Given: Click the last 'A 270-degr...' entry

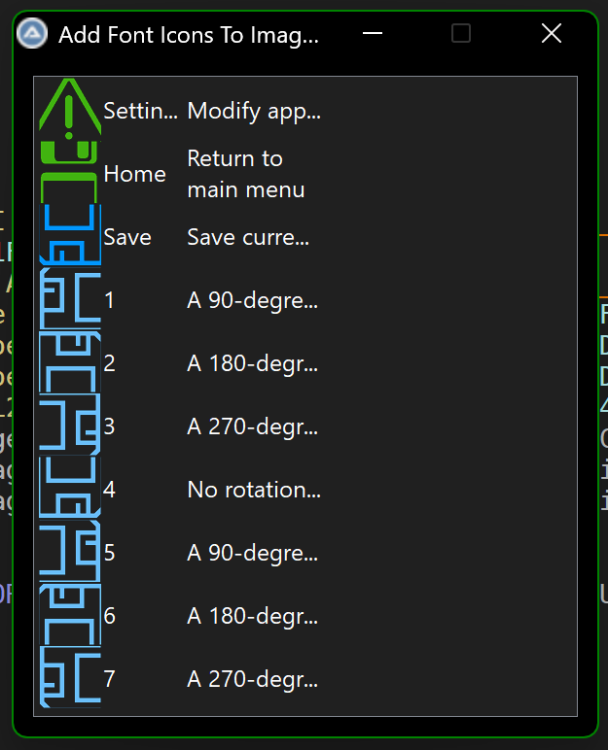Looking at the screenshot, I should 252,679.
